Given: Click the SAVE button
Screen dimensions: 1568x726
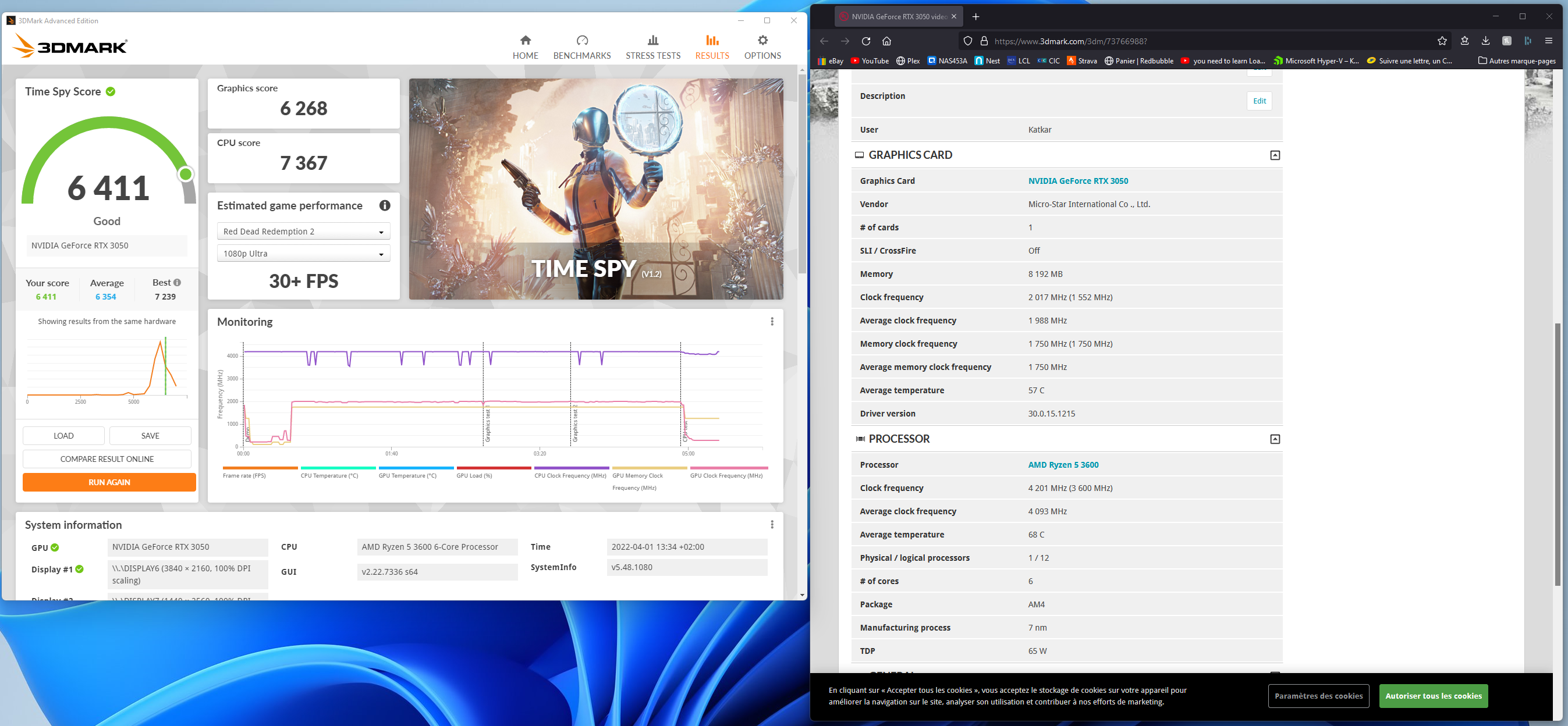Looking at the screenshot, I should click(150, 436).
